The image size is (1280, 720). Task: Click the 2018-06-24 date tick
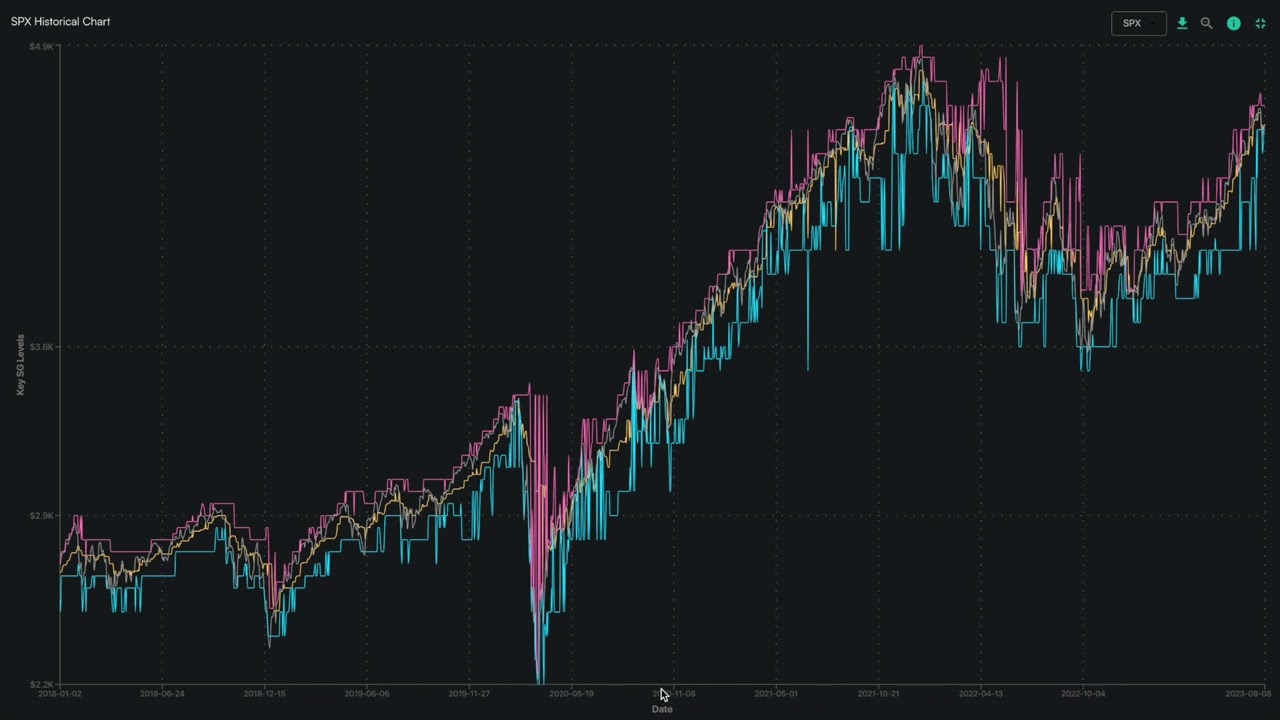(x=162, y=693)
